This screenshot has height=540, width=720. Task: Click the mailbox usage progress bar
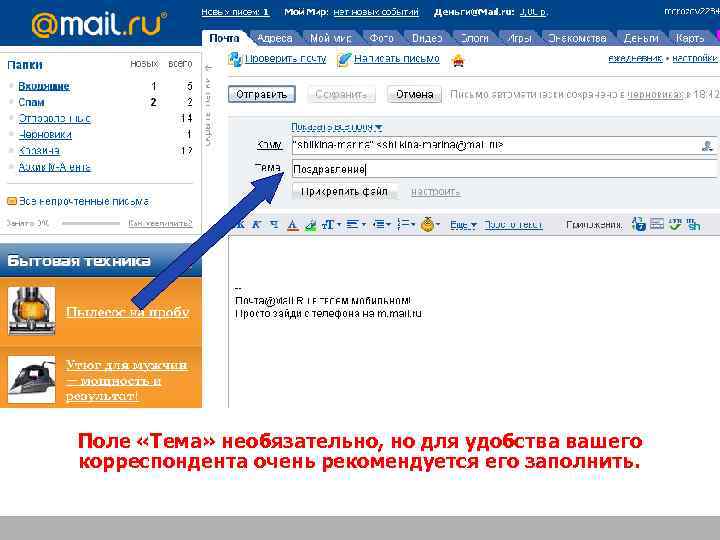[90, 224]
